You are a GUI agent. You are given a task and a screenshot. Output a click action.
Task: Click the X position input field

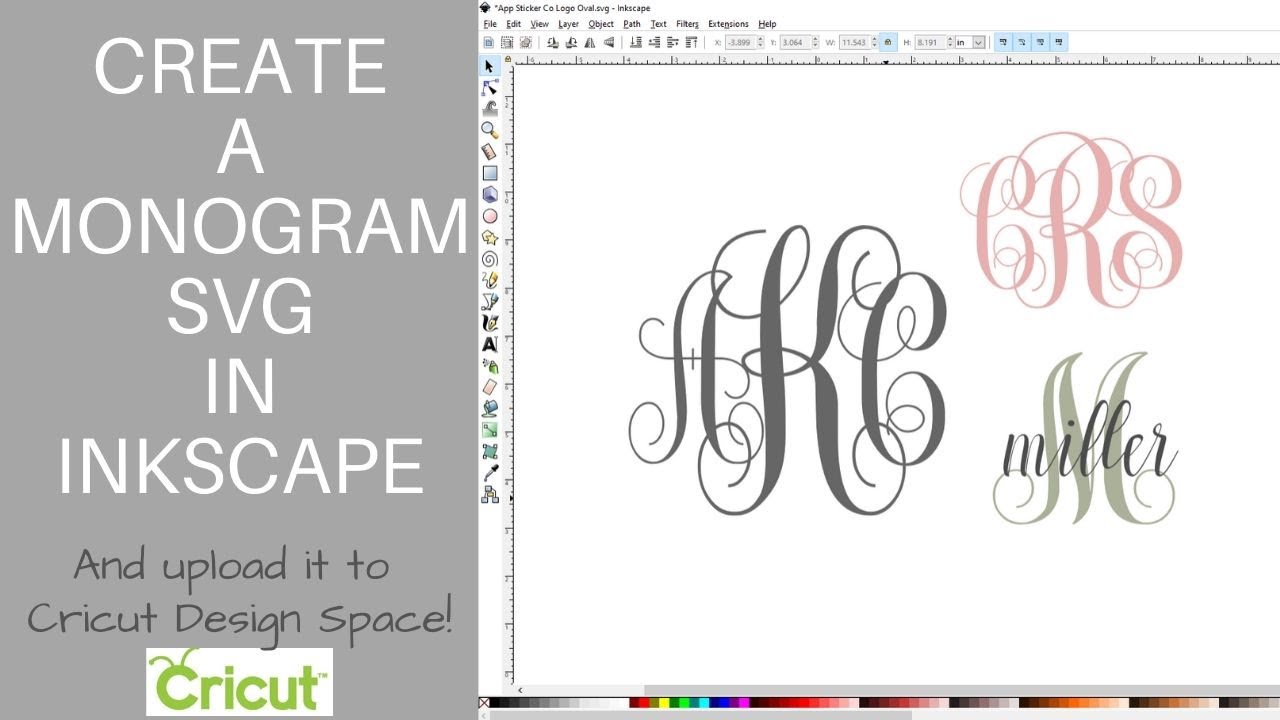click(x=741, y=42)
